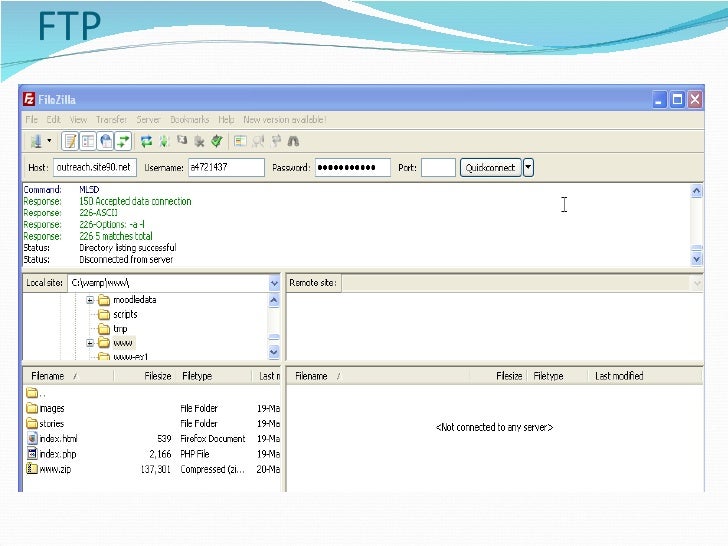Click the FileZilla title bar logo icon

[x=29, y=99]
